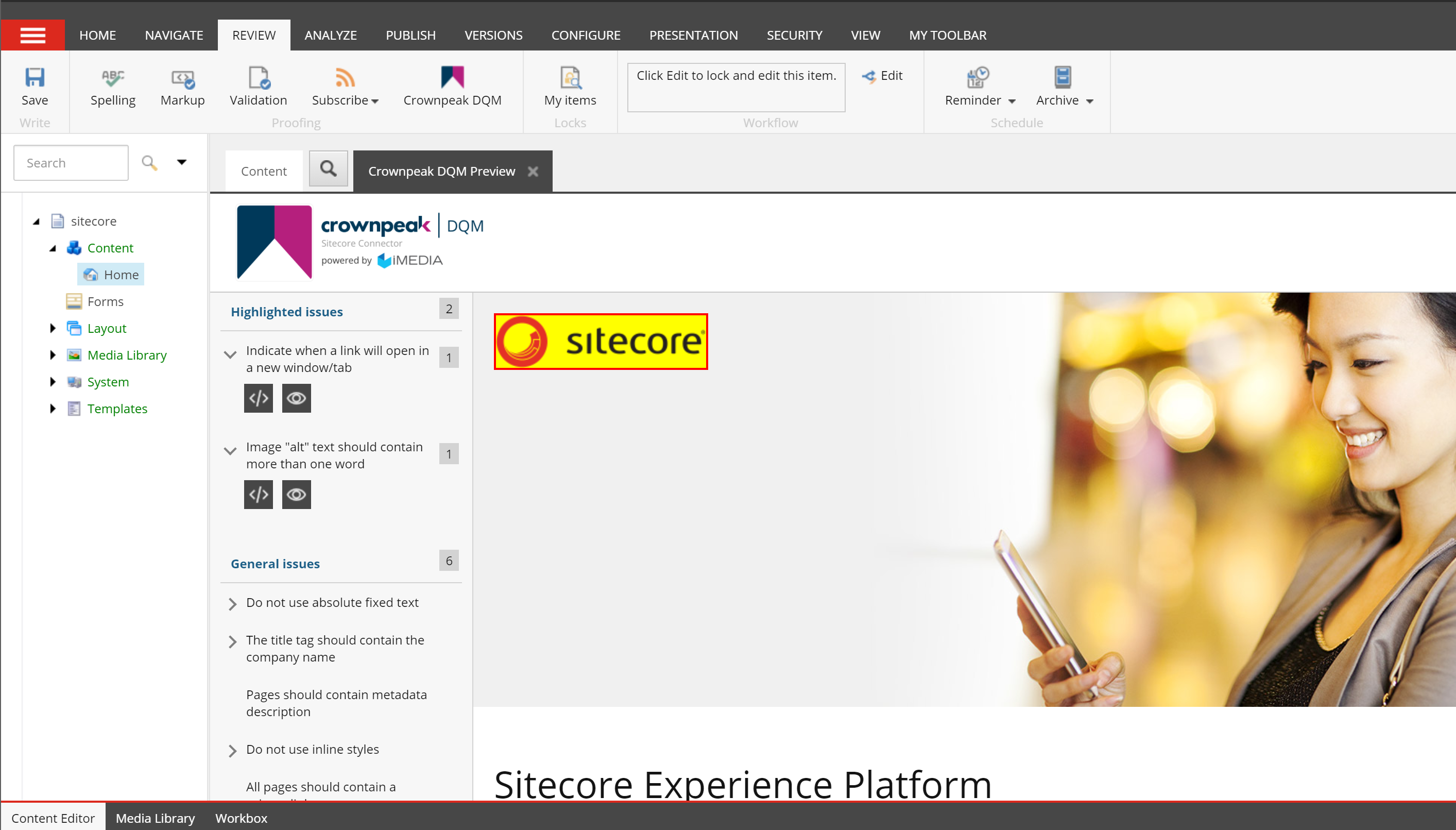1456x830 pixels.
Task: Expand the title tag company name issue
Action: point(232,641)
